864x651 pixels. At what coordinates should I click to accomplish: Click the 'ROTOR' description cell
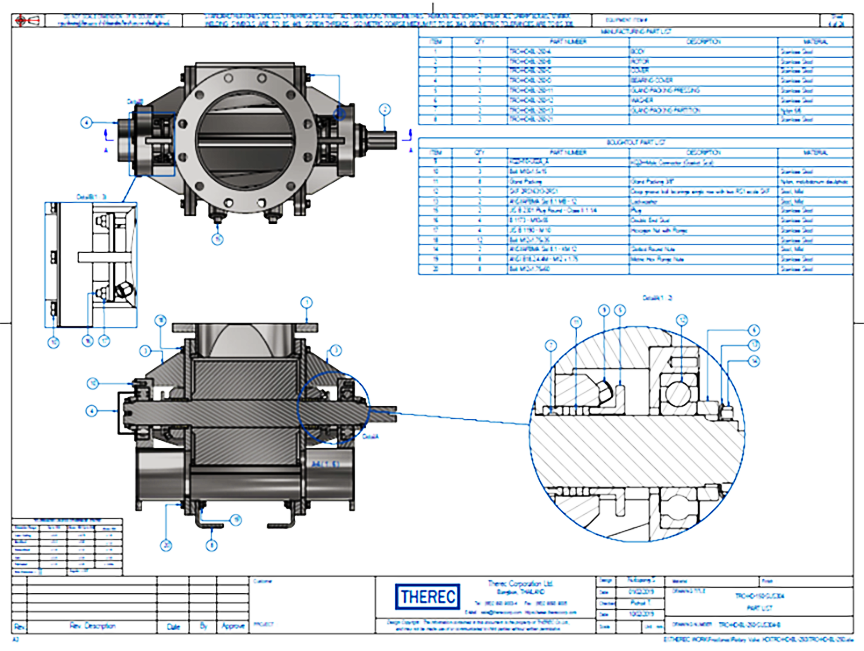703,62
